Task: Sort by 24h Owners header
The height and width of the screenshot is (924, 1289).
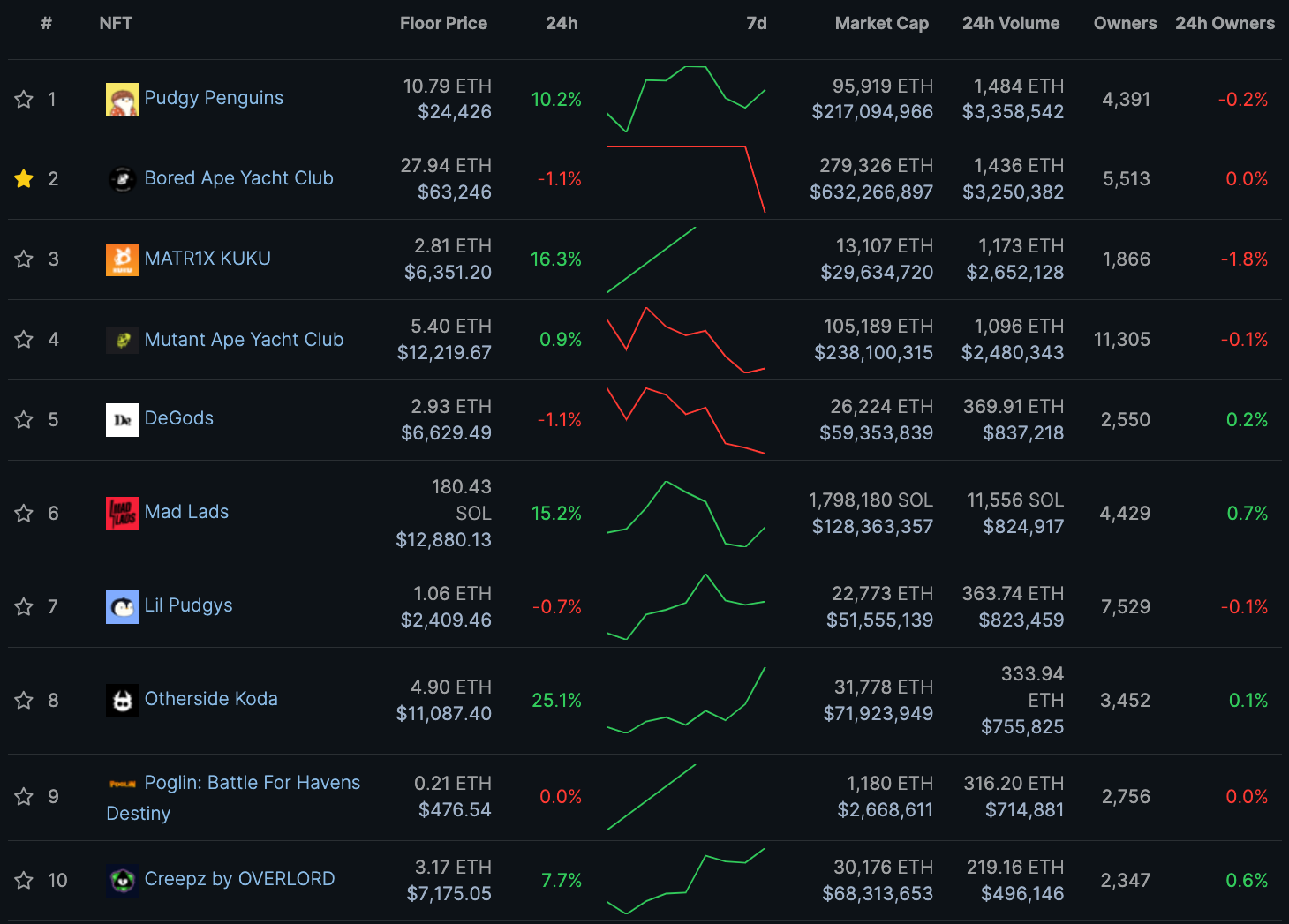Action: point(1225,23)
